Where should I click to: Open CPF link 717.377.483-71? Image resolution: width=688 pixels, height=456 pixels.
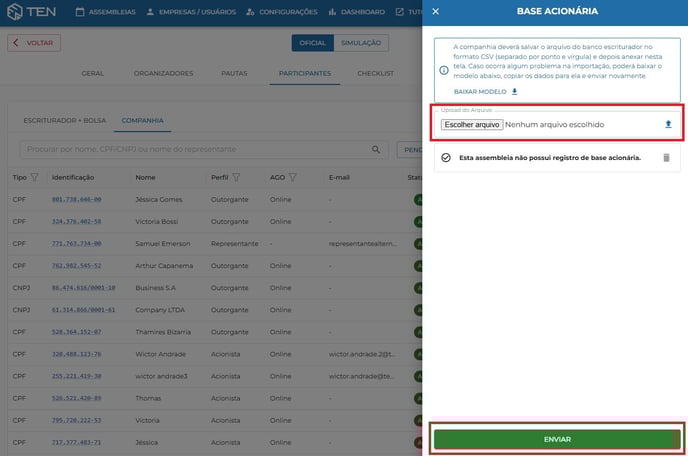click(76, 442)
